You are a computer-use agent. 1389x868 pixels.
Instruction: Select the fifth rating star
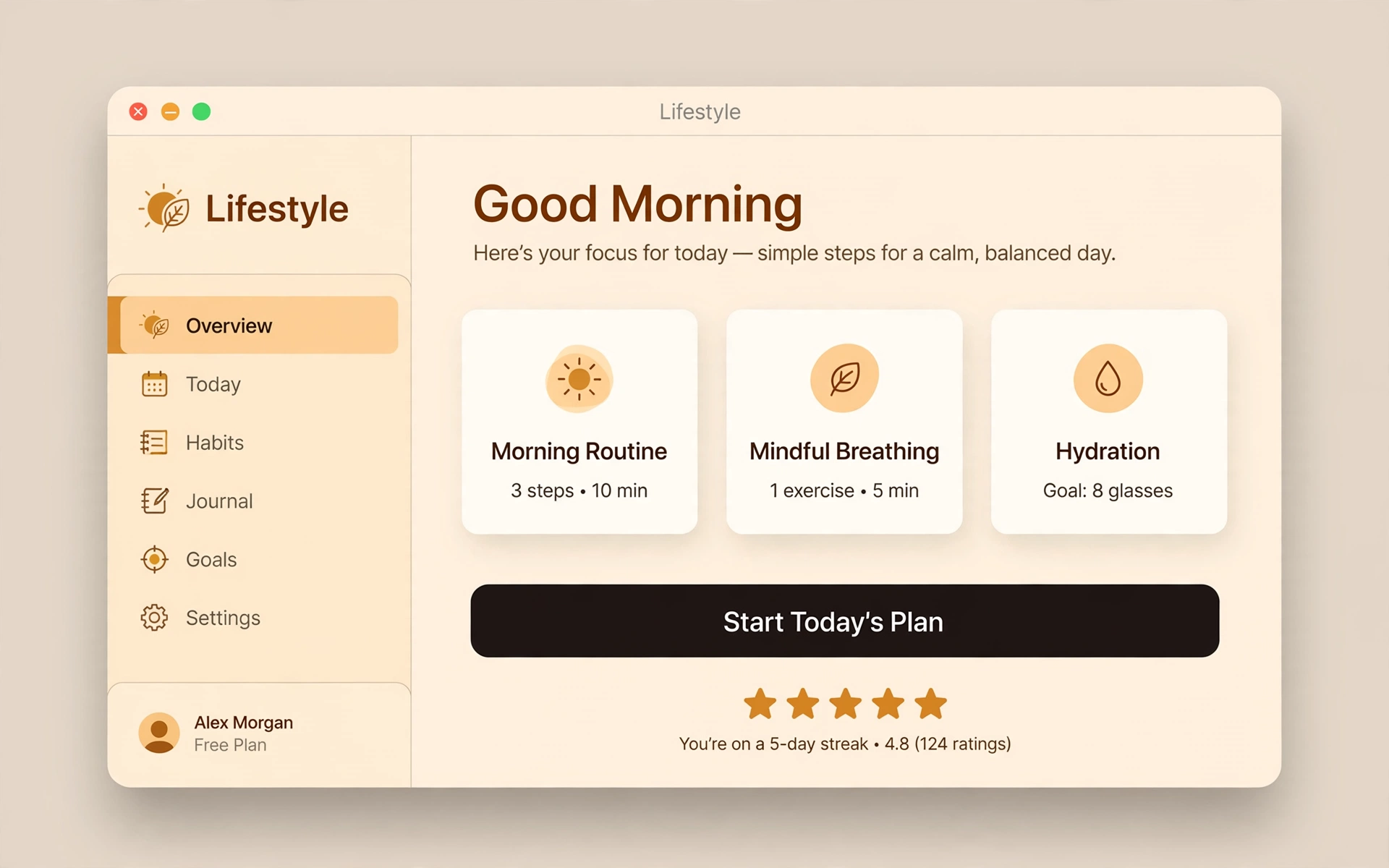click(x=931, y=704)
